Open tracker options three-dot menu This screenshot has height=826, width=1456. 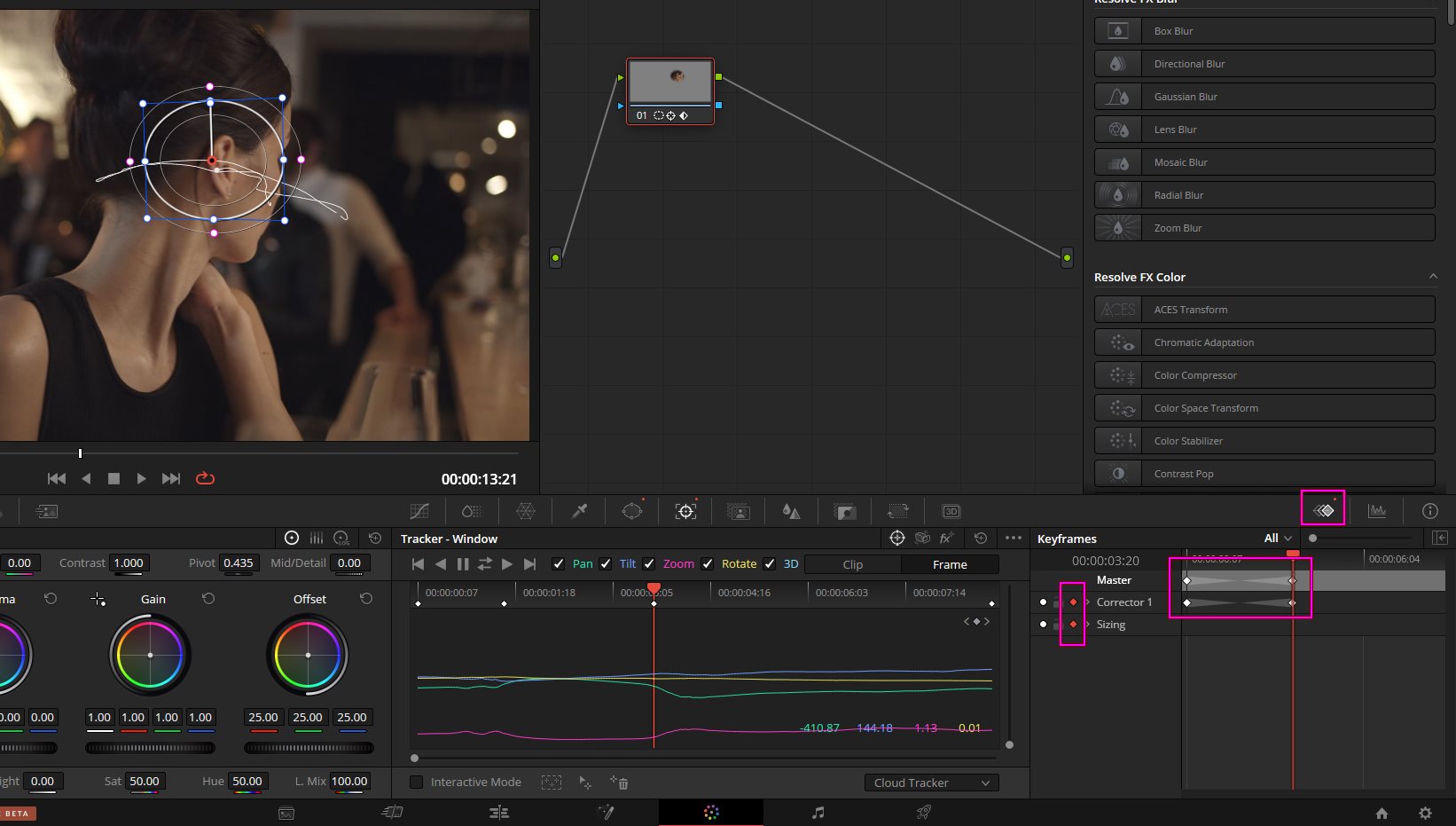1014,538
